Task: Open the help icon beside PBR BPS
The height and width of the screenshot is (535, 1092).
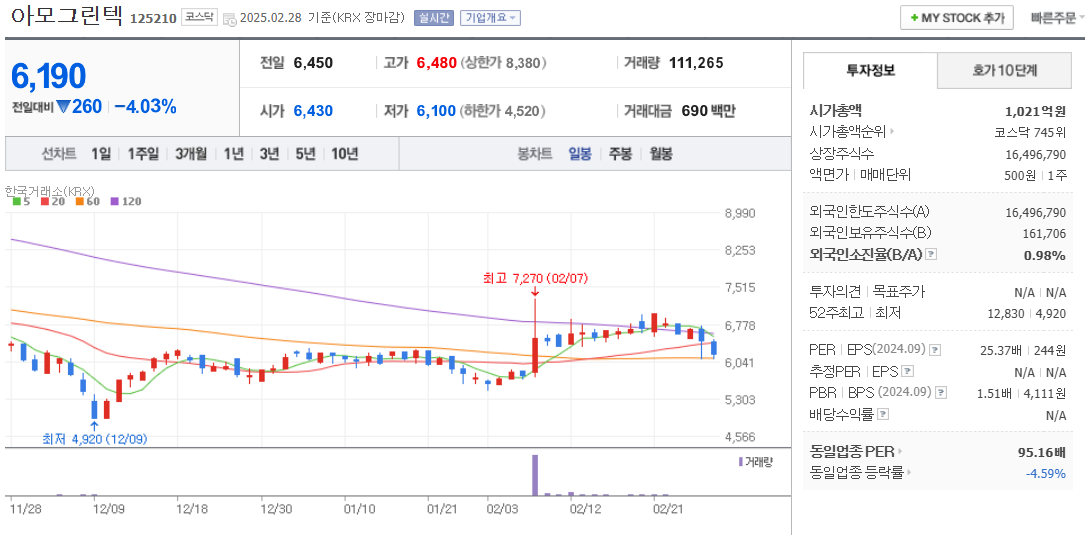Action: (941, 393)
